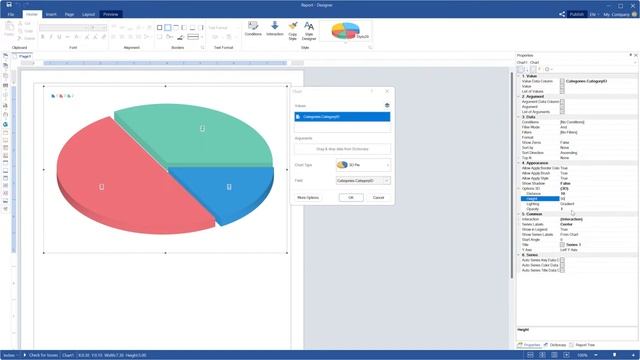
Task: Click the layers icon beside Values in Chart dialog
Action: (x=387, y=105)
